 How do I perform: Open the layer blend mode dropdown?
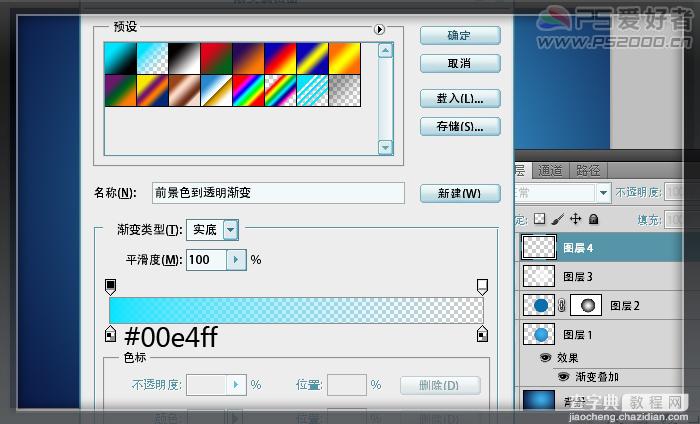click(x=603, y=193)
